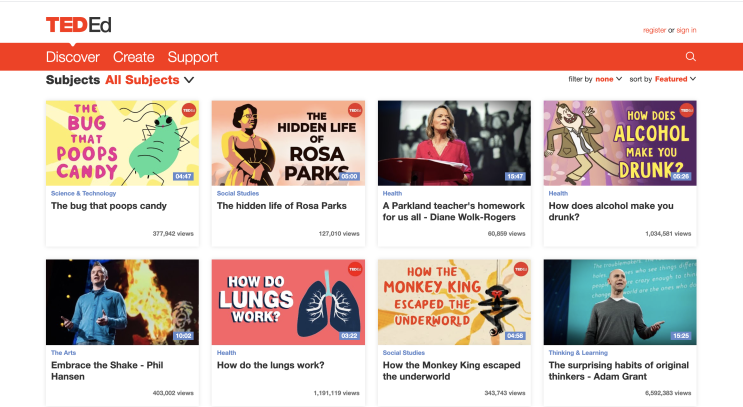Click the TED-Ed badge on the lungs thumbnail

[354, 268]
